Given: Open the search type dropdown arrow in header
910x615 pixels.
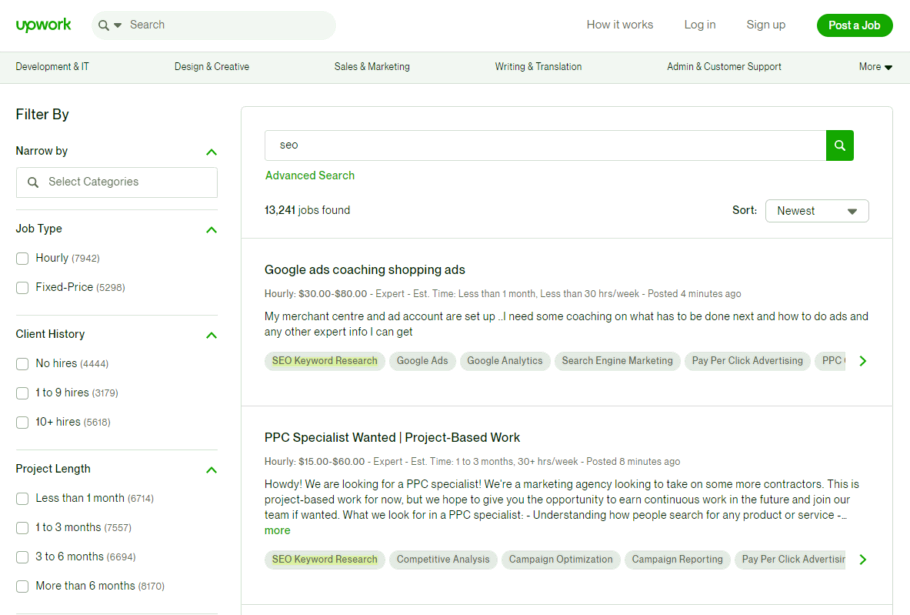Looking at the screenshot, I should coord(118,26).
